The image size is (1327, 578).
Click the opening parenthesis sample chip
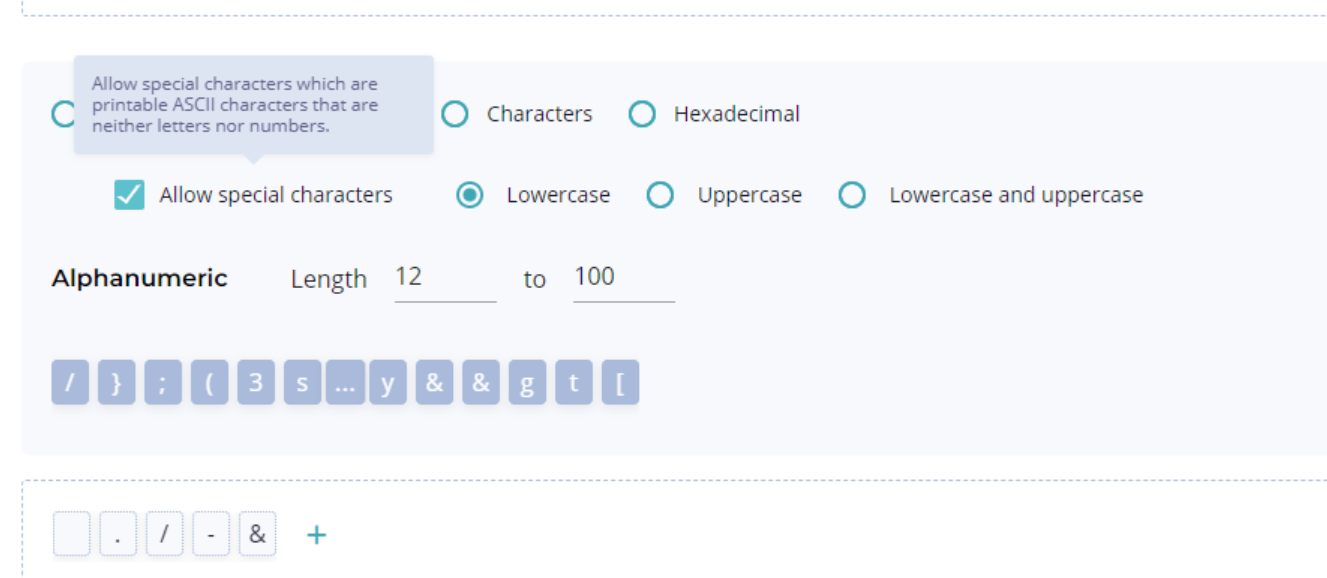click(209, 385)
